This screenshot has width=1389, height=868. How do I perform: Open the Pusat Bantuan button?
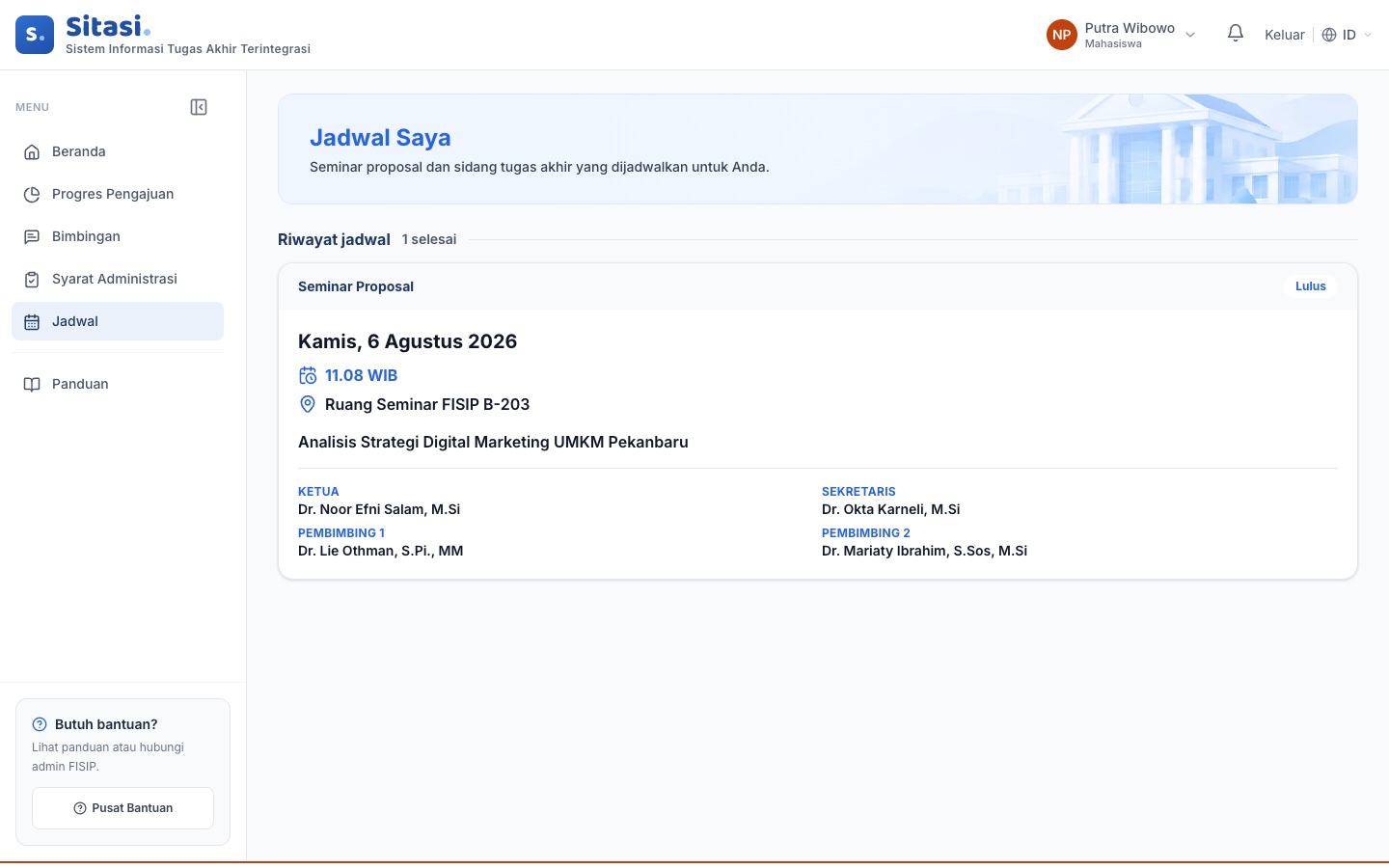click(123, 808)
